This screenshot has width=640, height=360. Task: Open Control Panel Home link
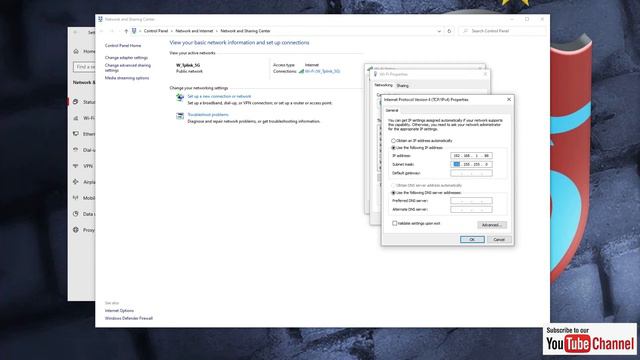[123, 46]
